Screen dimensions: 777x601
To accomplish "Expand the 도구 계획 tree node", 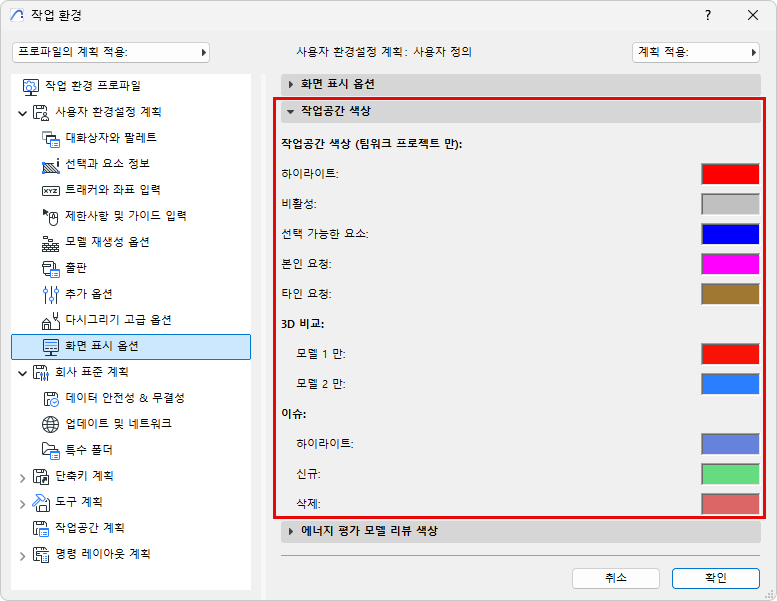I will tap(22, 504).
